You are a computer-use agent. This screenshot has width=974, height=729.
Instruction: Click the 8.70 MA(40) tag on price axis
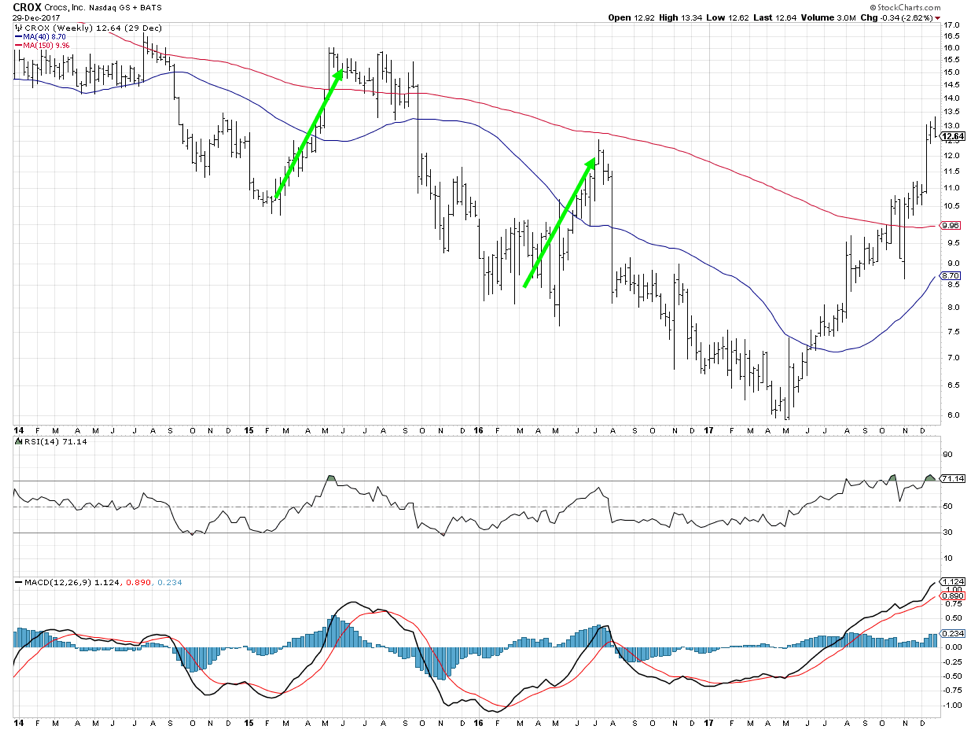click(950, 276)
